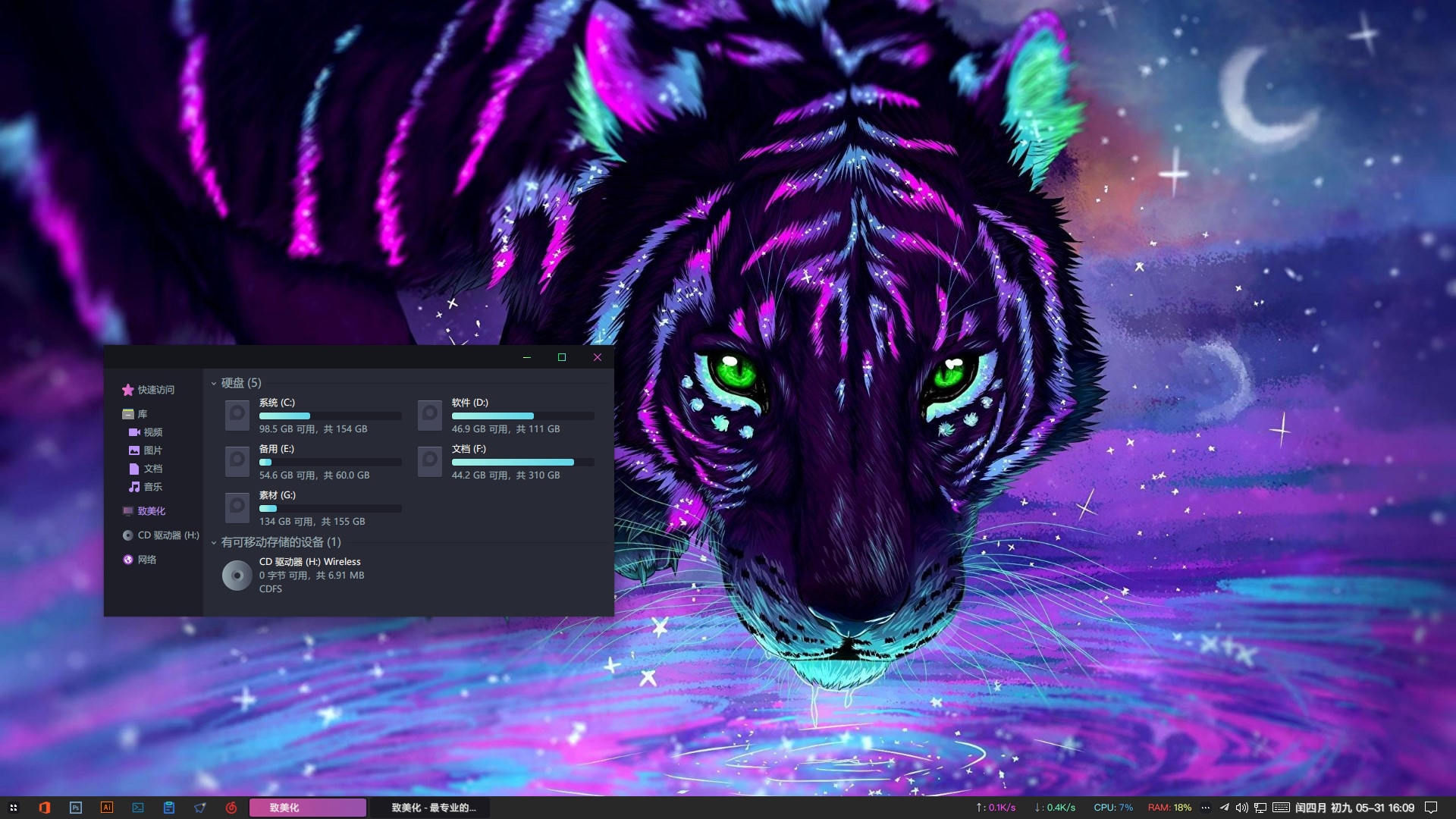Open the terminal icon on the taskbar
Viewport: 1456px width, 819px height.
[137, 808]
